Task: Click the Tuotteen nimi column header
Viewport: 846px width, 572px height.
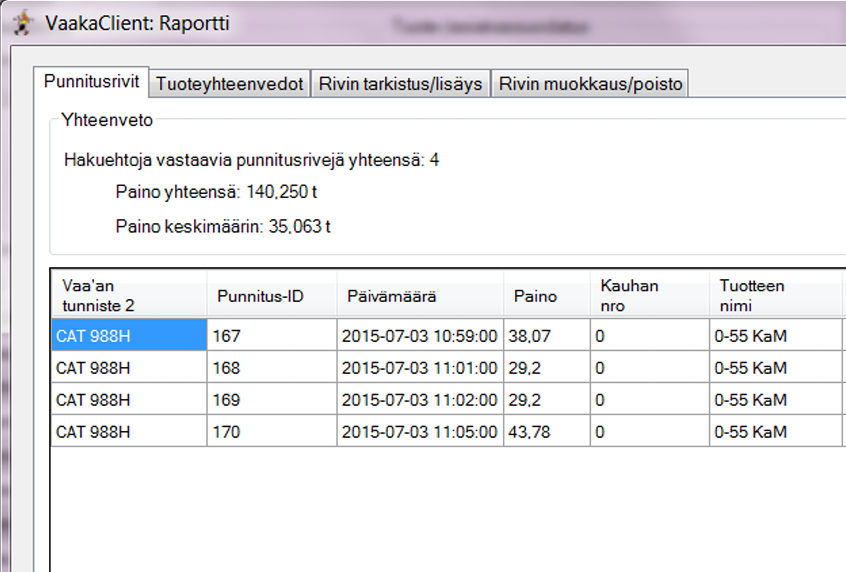Action: (776, 295)
